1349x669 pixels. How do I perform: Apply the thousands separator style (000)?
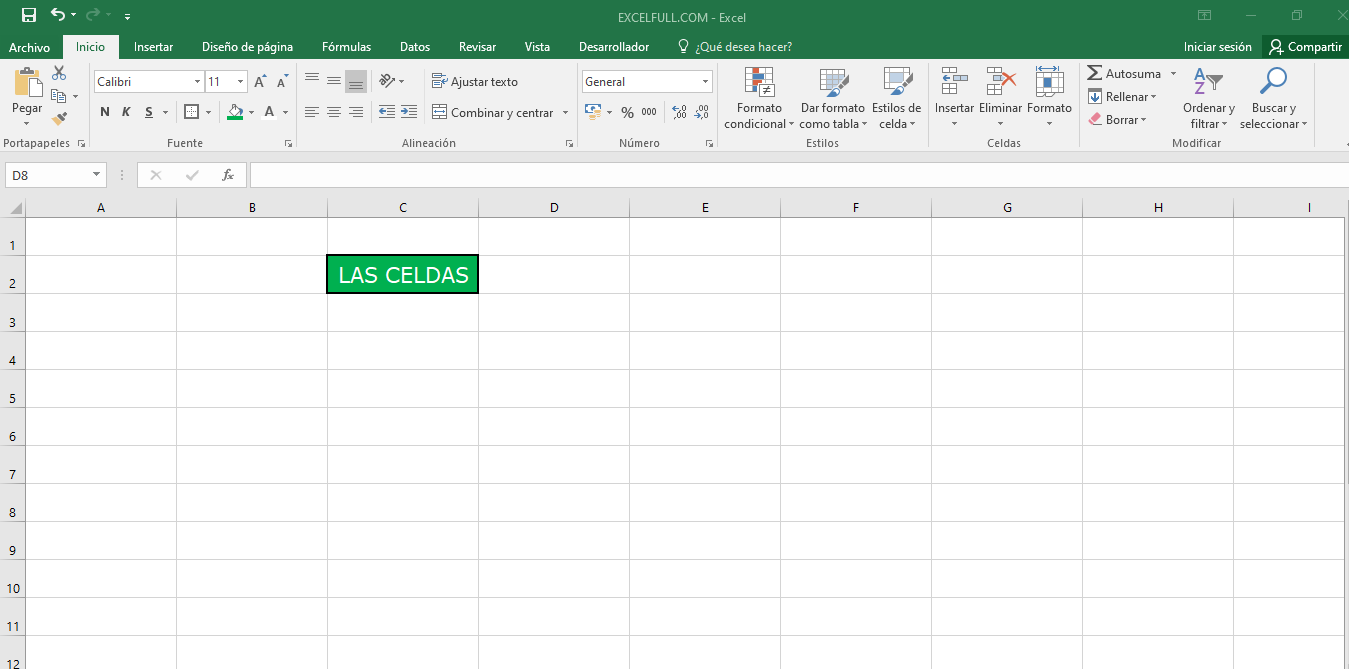(x=649, y=112)
